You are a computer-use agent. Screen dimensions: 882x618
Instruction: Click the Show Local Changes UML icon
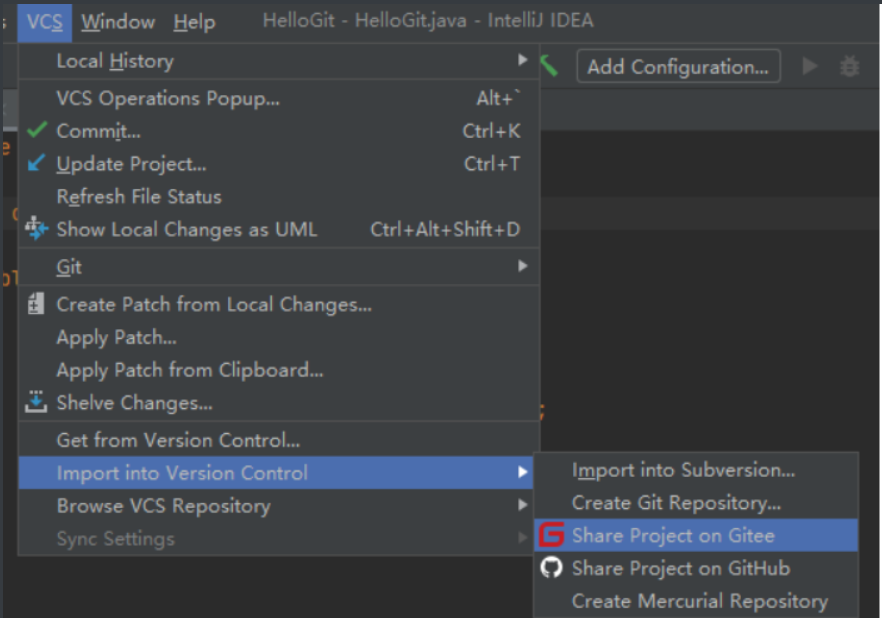pyautogui.click(x=37, y=228)
